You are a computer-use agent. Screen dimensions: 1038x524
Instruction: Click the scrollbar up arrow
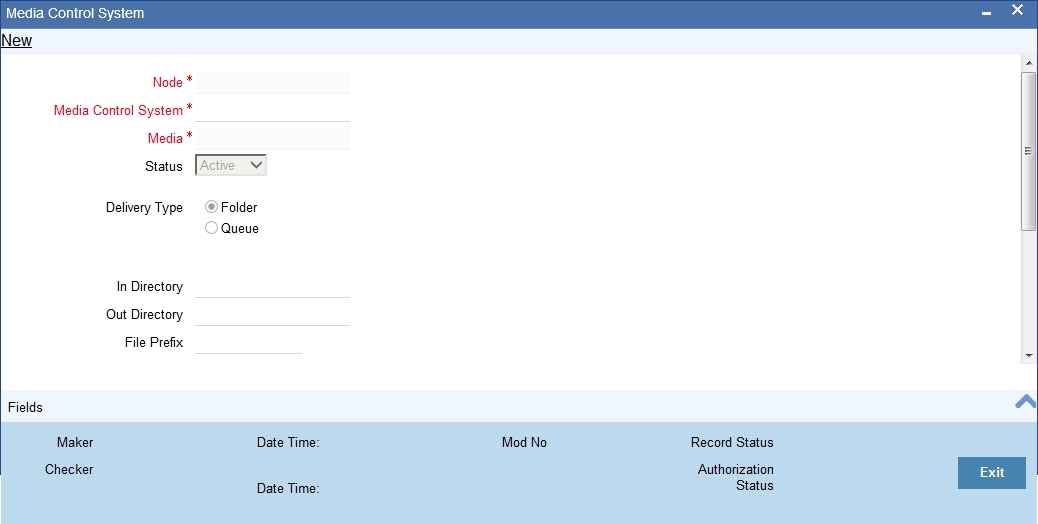click(x=1029, y=64)
